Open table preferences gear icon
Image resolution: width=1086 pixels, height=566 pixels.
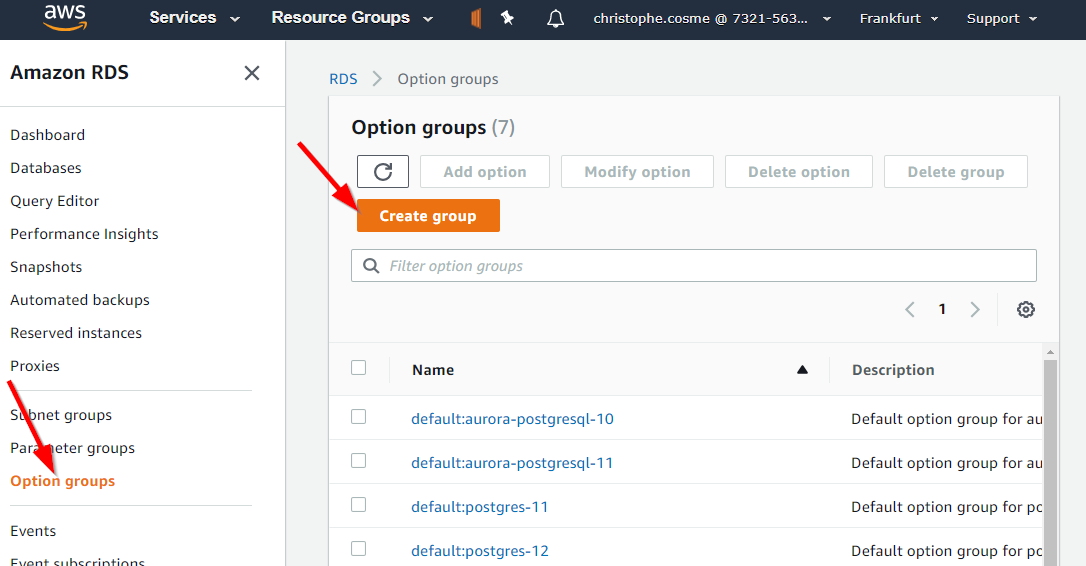tap(1026, 309)
